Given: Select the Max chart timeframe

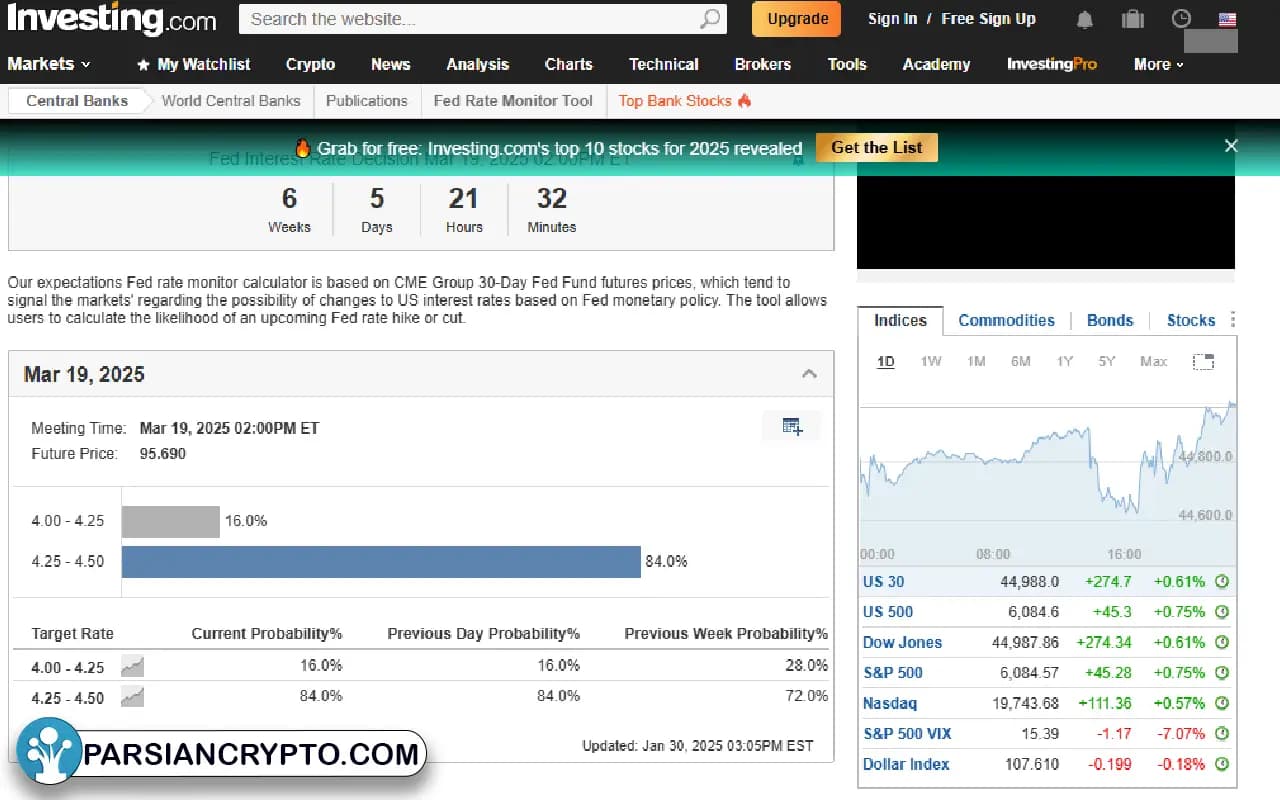Looking at the screenshot, I should coord(1153,361).
